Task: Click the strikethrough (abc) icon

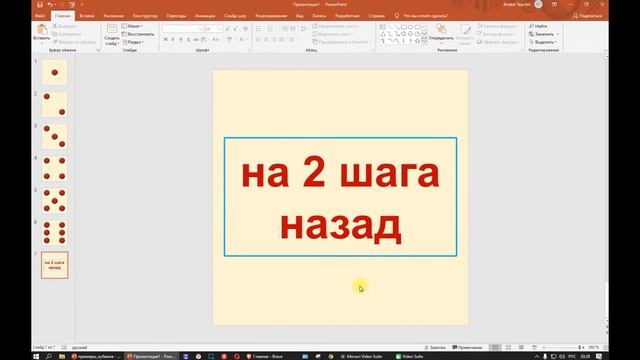Action: 196,40
